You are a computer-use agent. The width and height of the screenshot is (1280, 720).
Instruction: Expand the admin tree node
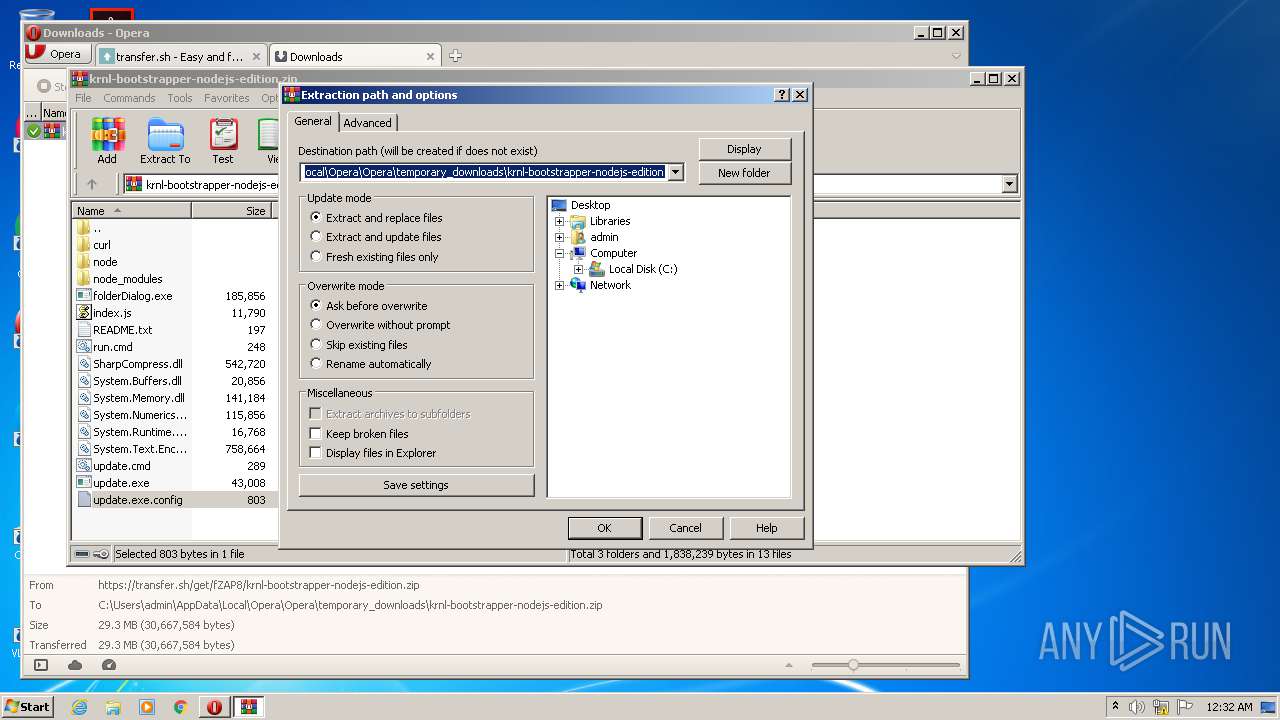559,237
